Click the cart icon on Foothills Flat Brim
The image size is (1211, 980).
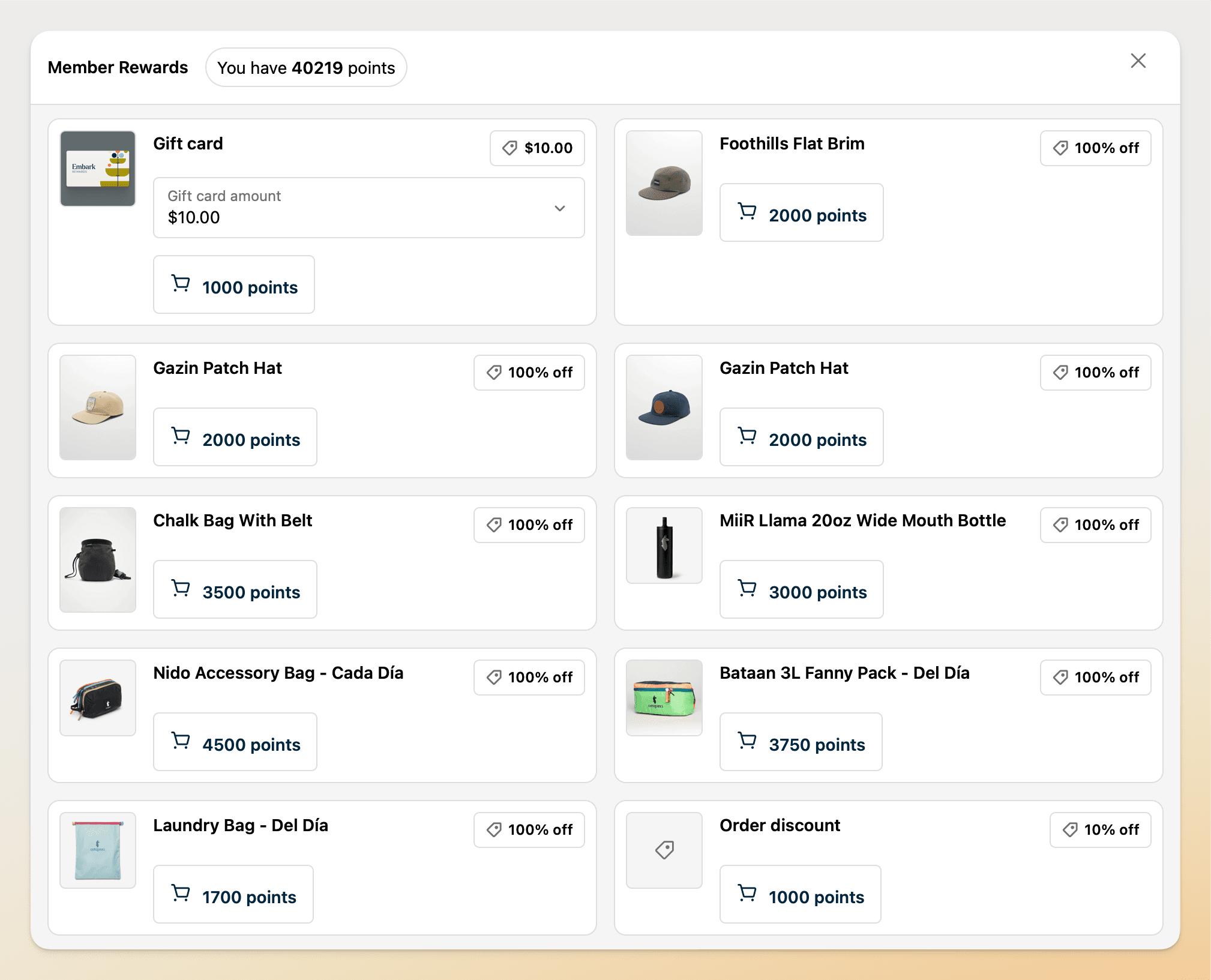747,212
